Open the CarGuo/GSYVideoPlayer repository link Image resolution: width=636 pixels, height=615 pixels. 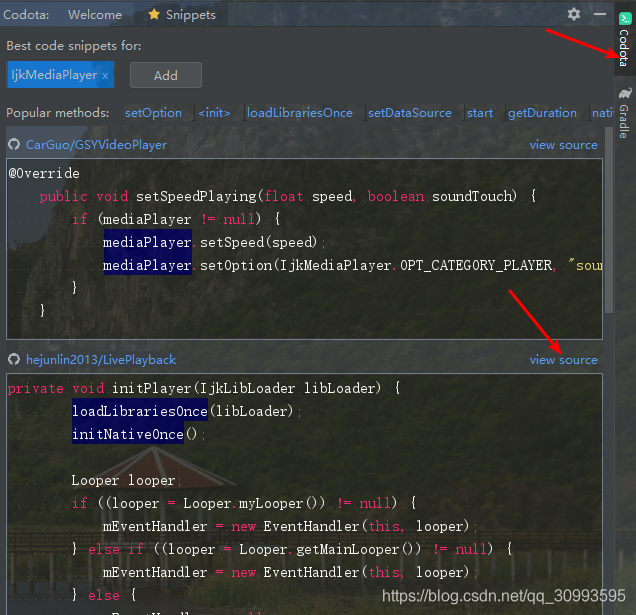coord(96,145)
